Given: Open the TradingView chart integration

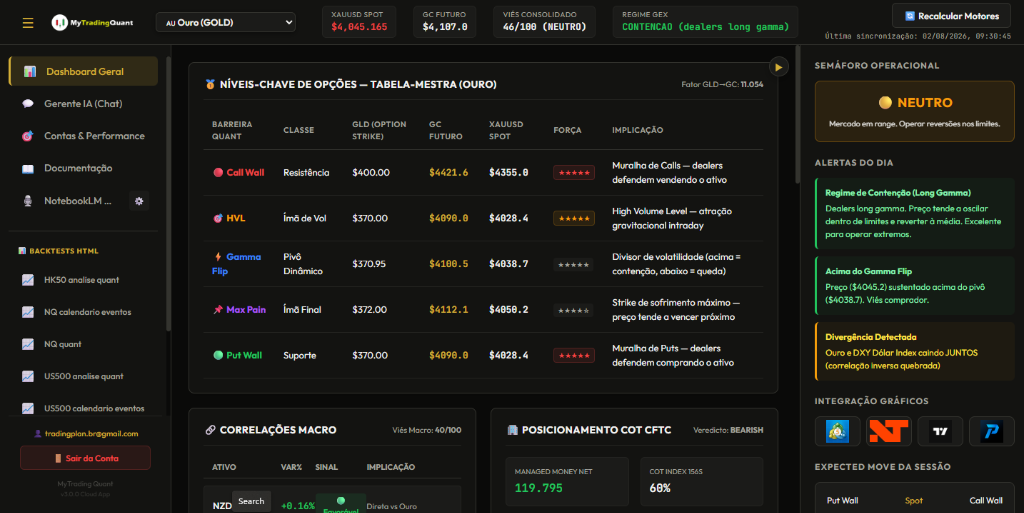Looking at the screenshot, I should pyautogui.click(x=940, y=431).
